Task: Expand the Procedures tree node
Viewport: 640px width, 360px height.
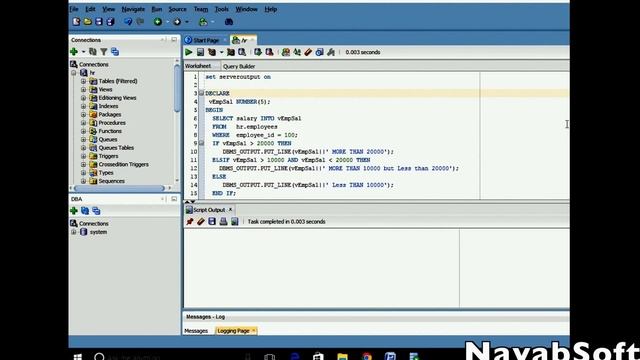Action: coord(83,123)
